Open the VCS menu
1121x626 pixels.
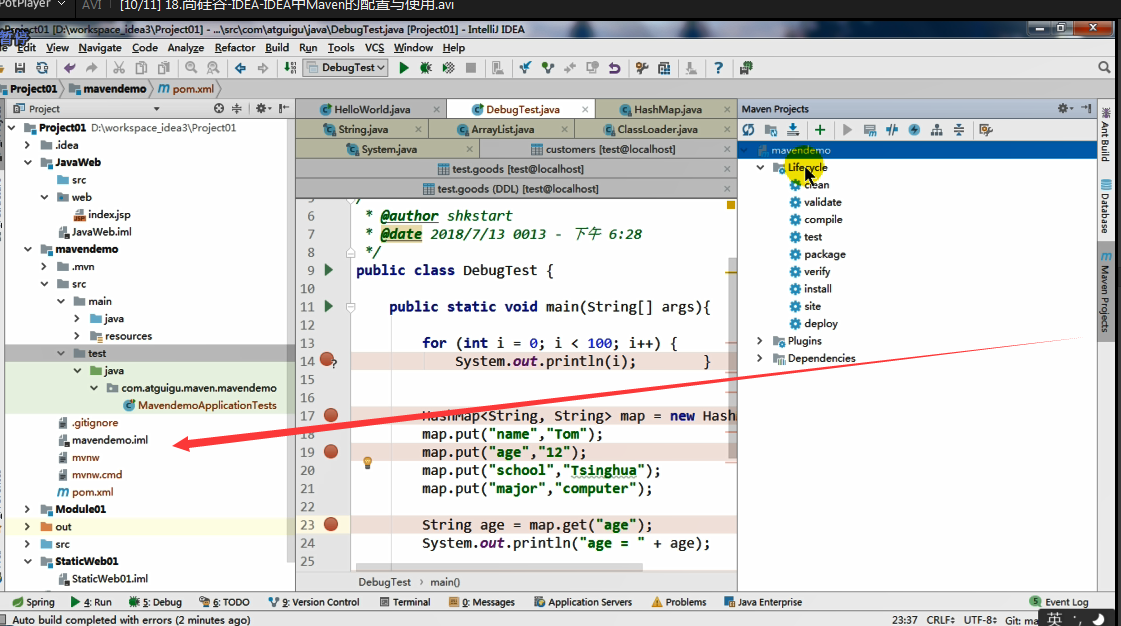(374, 48)
